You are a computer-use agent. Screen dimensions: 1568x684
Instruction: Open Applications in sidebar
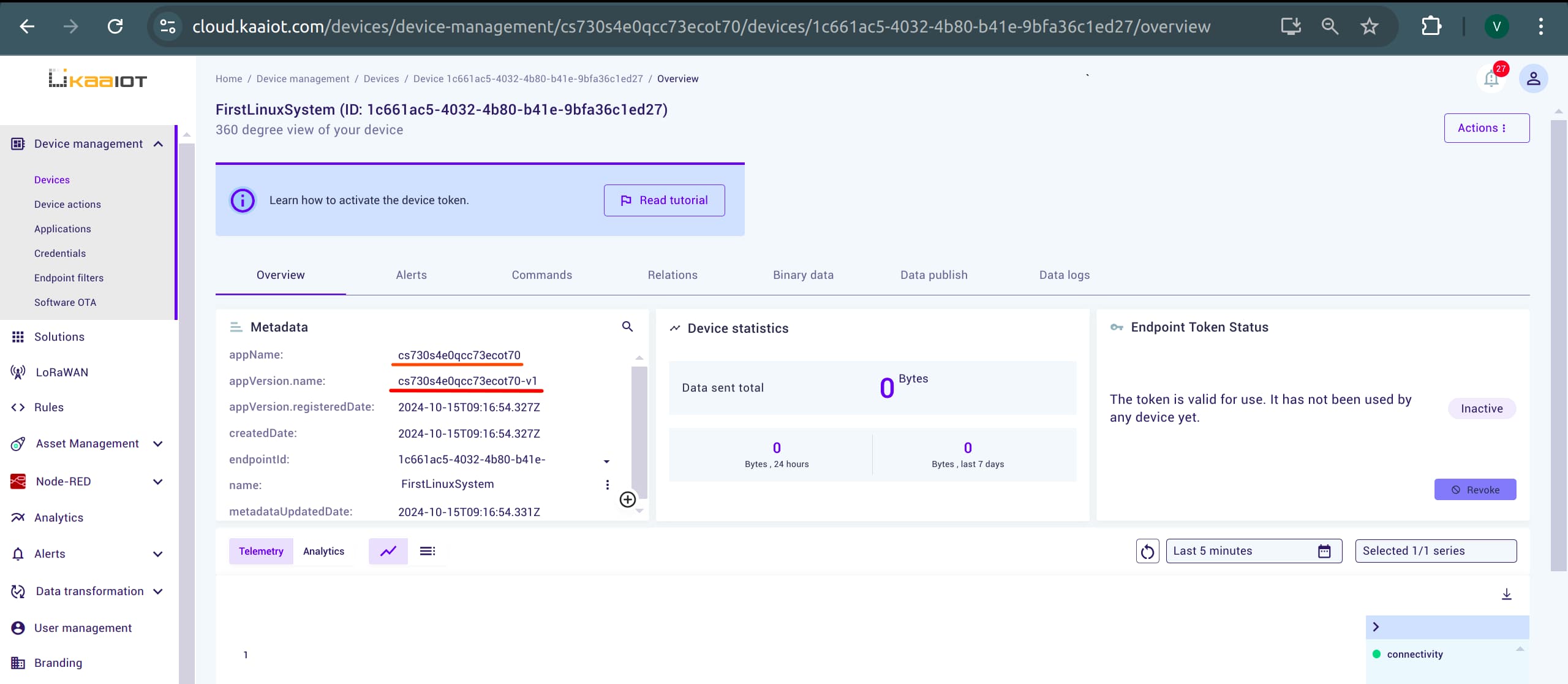coord(62,229)
